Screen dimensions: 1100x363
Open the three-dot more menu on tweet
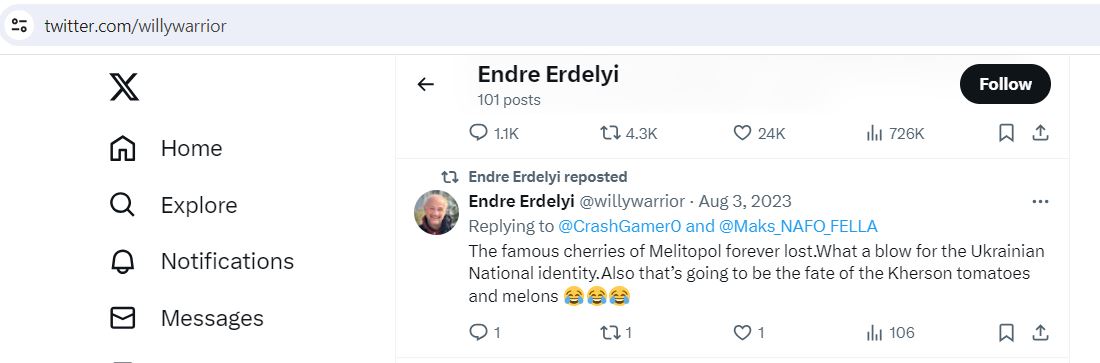(1040, 202)
